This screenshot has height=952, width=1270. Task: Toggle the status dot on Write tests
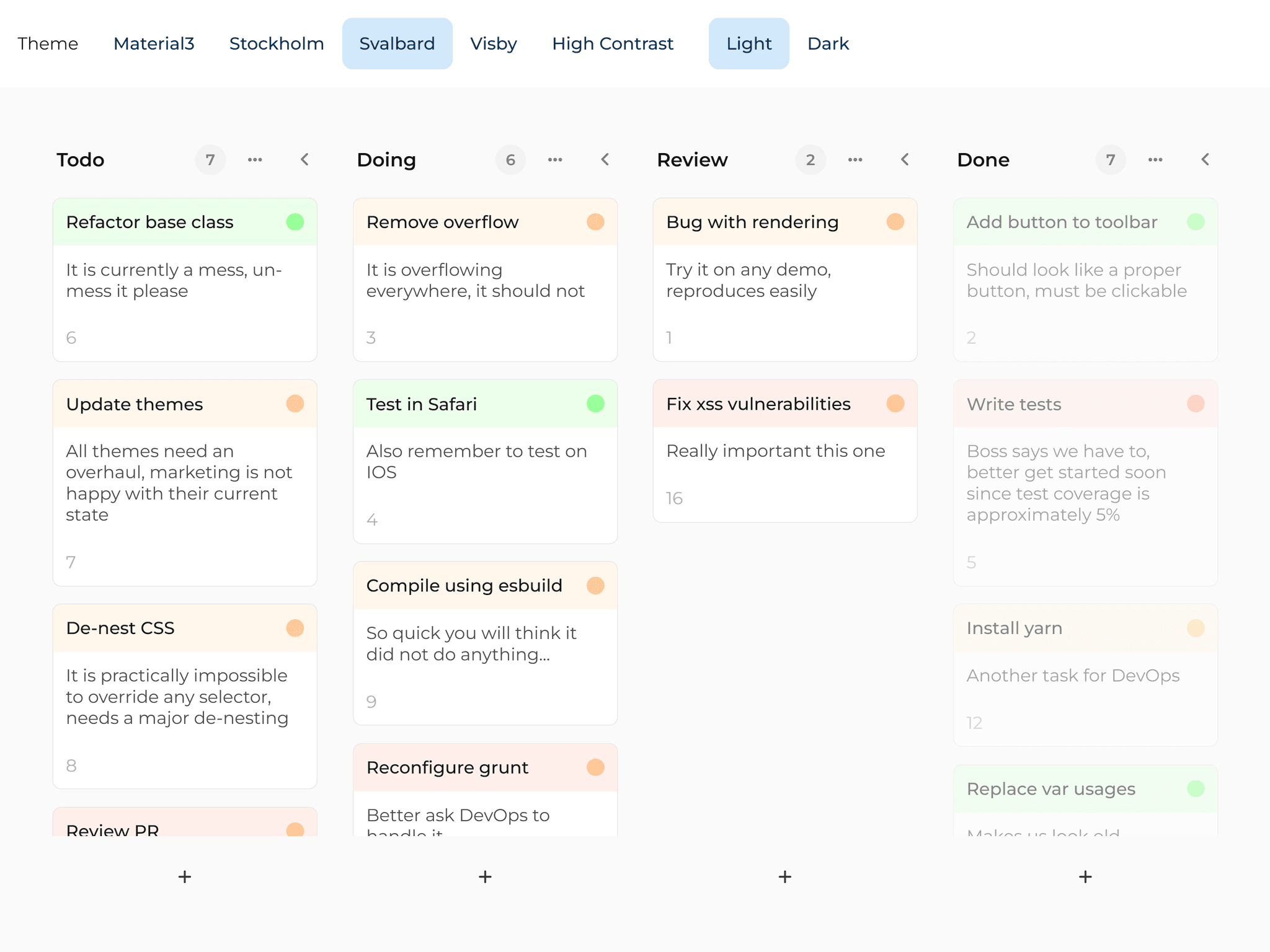tap(1196, 403)
